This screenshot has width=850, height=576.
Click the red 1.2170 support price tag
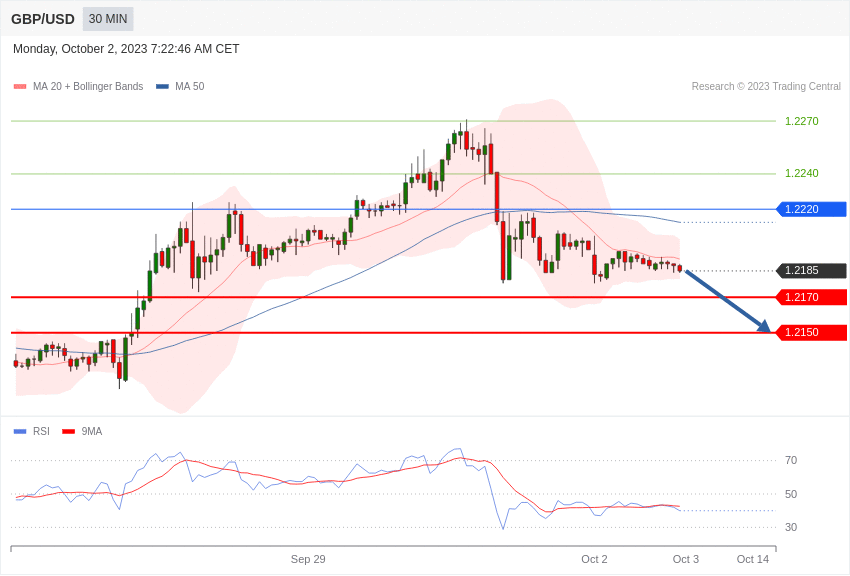(x=812, y=297)
